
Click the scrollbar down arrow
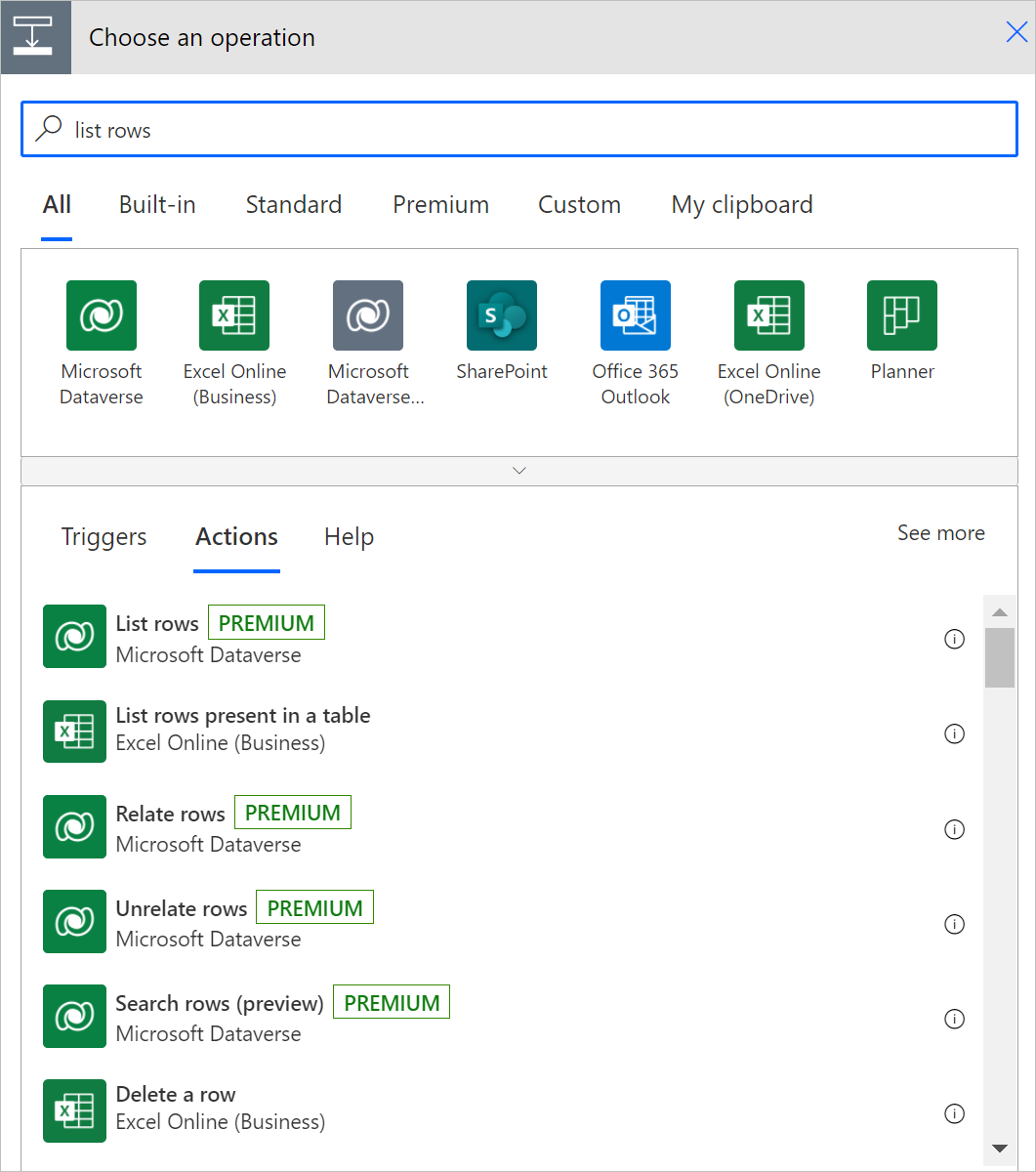click(999, 1148)
